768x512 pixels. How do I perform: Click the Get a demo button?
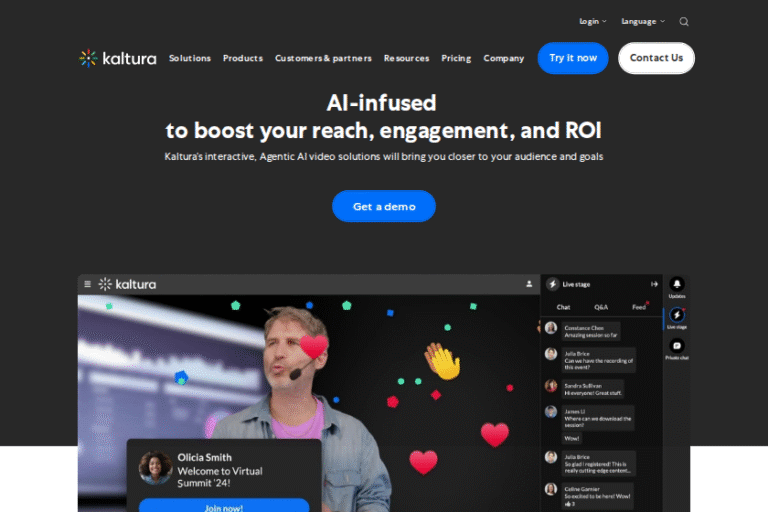click(x=384, y=206)
